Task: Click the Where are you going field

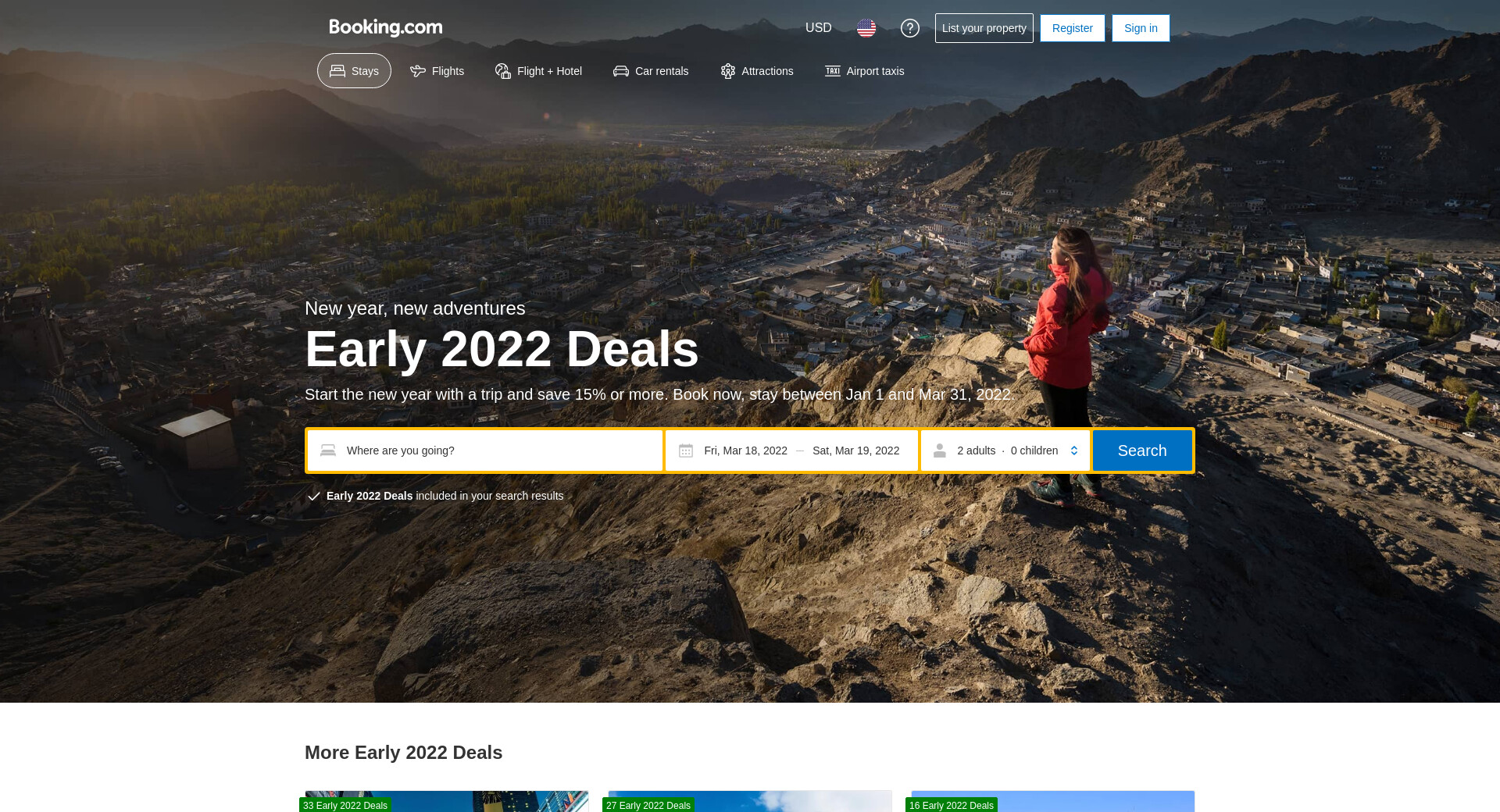Action: point(485,451)
